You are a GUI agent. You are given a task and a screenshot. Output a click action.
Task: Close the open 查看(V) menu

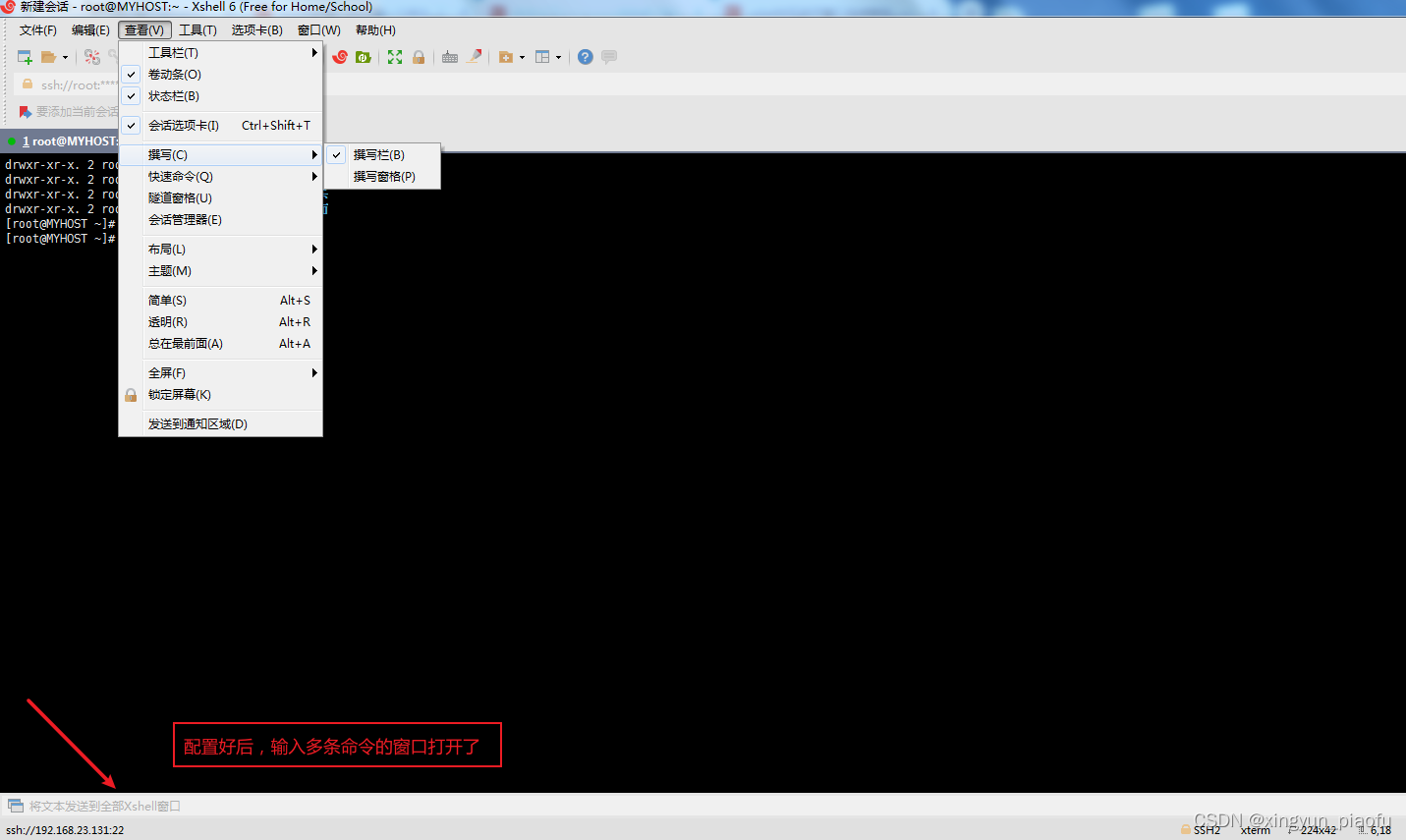(x=144, y=30)
